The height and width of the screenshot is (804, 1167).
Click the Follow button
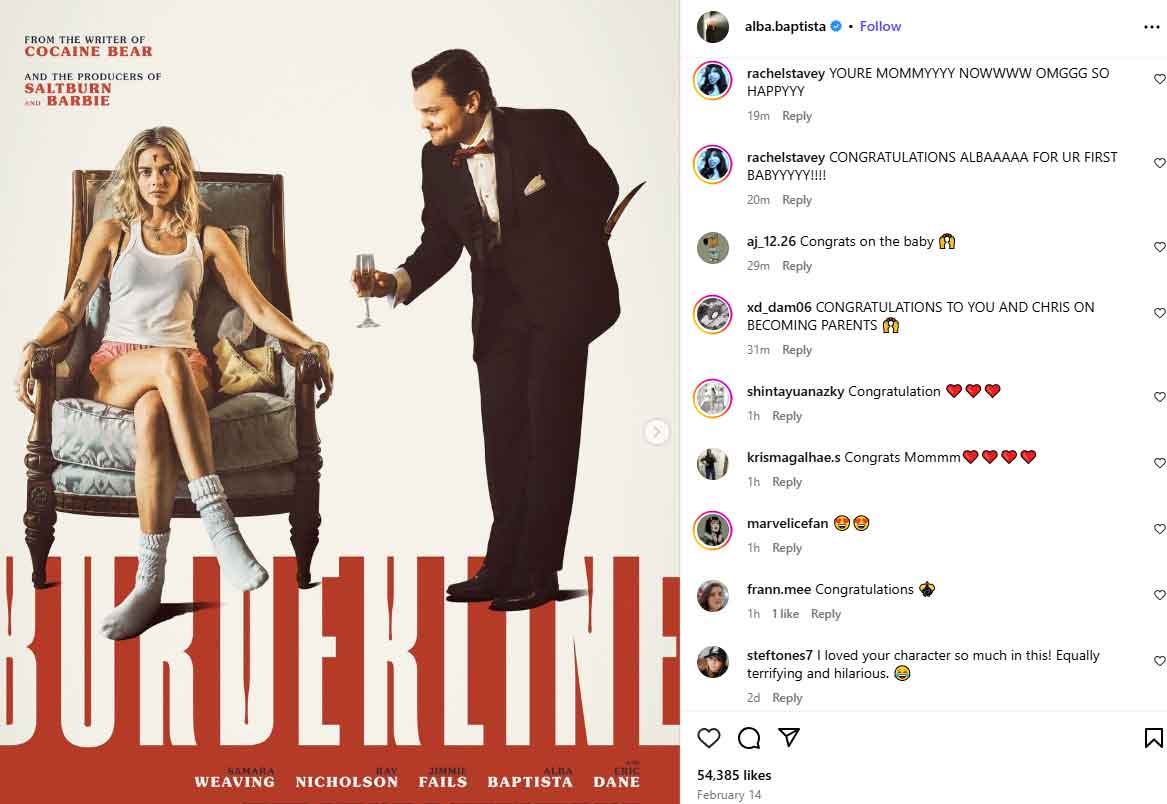tap(880, 26)
